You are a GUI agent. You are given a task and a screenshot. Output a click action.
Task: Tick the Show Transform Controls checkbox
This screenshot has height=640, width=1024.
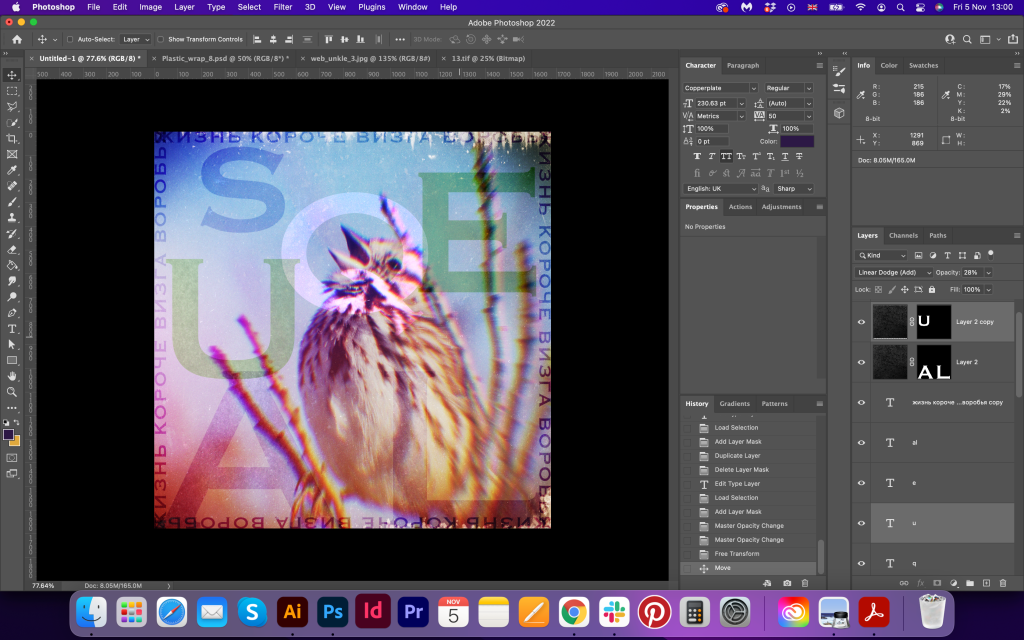161,40
